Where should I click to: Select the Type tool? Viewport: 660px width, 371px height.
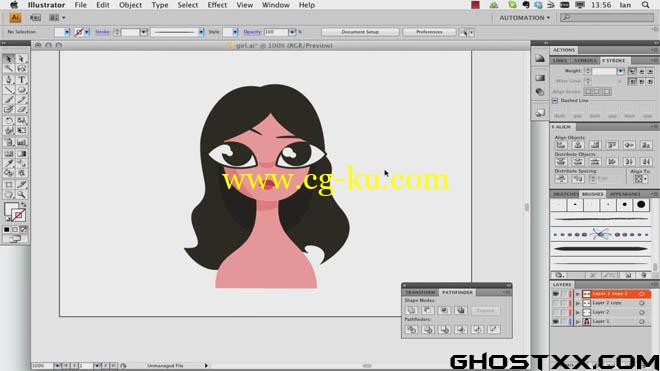tap(22, 80)
